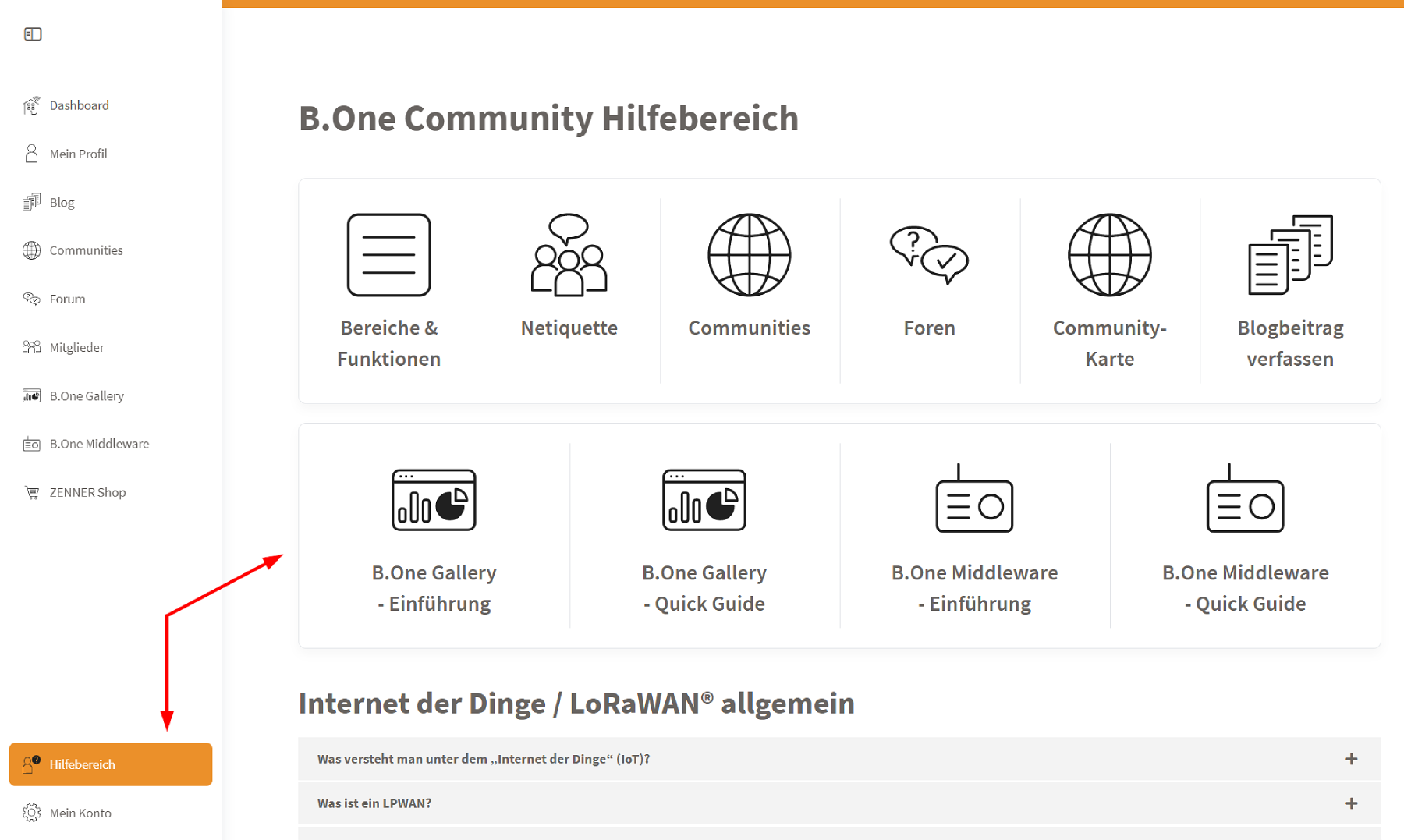This screenshot has width=1404, height=840.
Task: Collapse the sidebar with the panel toggle icon
Action: point(33,34)
